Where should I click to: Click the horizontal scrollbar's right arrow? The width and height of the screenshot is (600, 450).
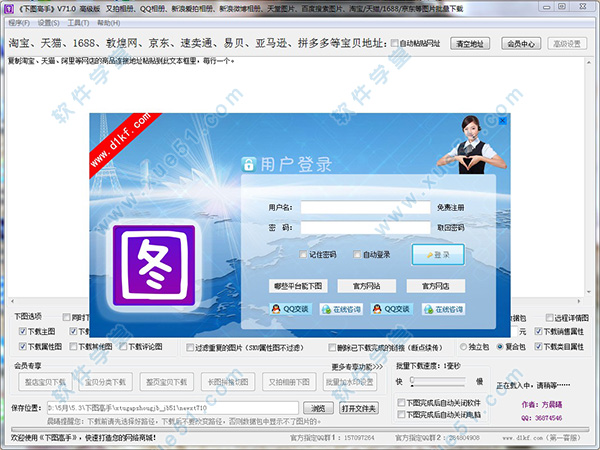(579, 301)
